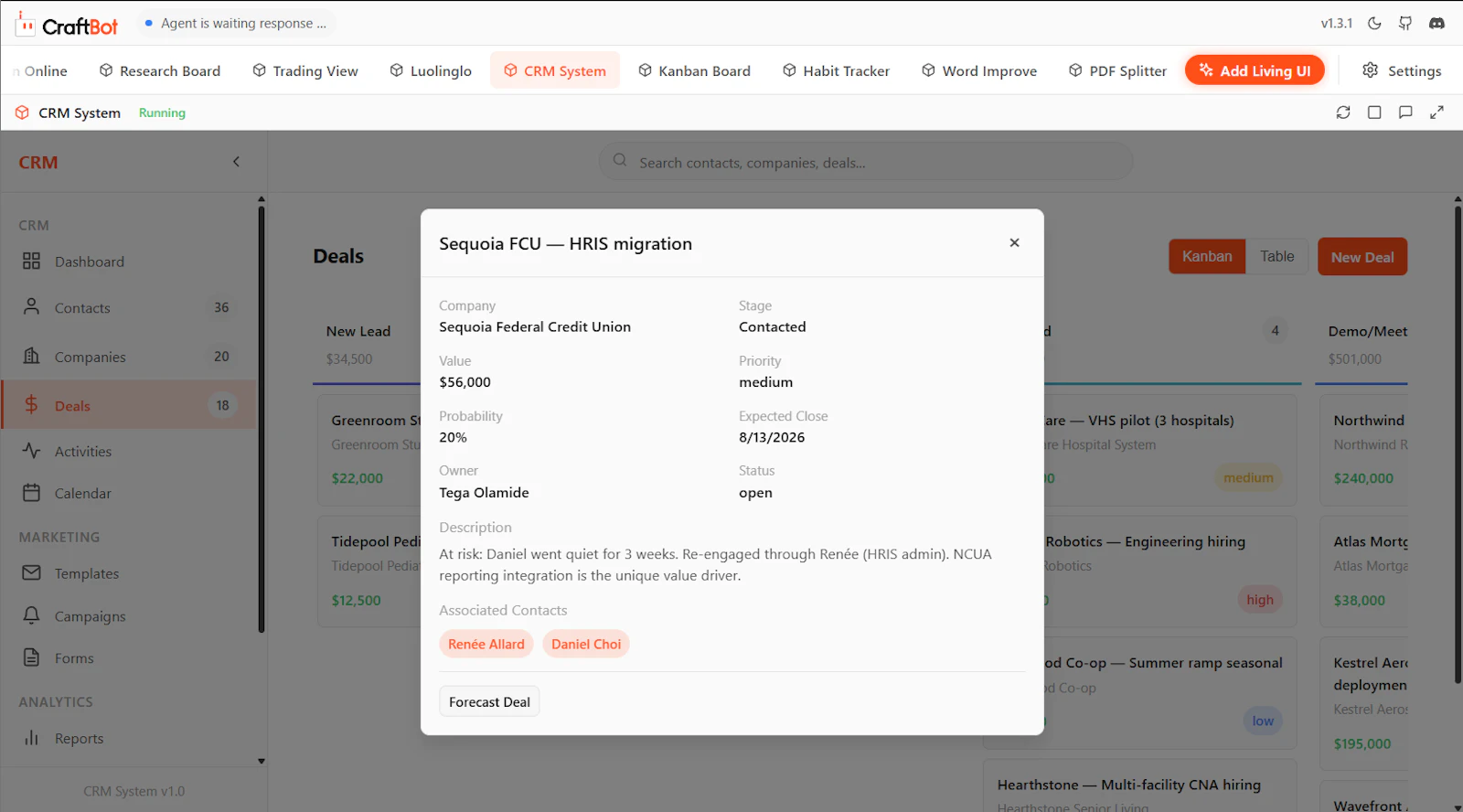Click the Add Living UI sparkle icon

[1206, 69]
